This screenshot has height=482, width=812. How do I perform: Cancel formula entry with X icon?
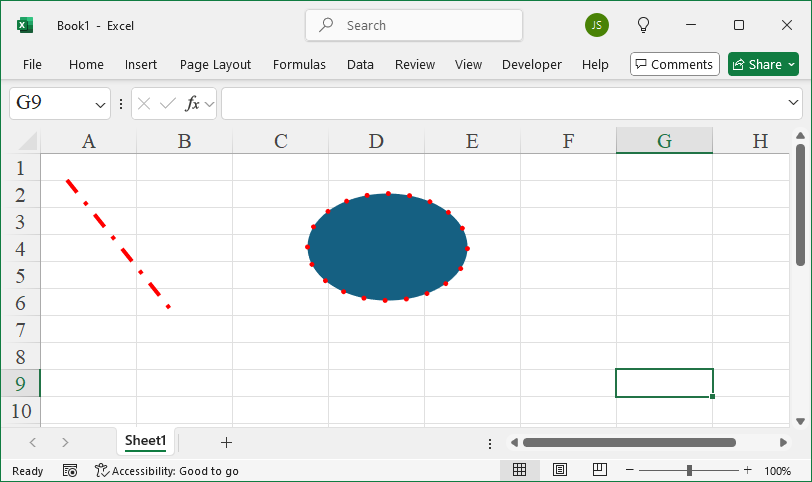pos(144,104)
